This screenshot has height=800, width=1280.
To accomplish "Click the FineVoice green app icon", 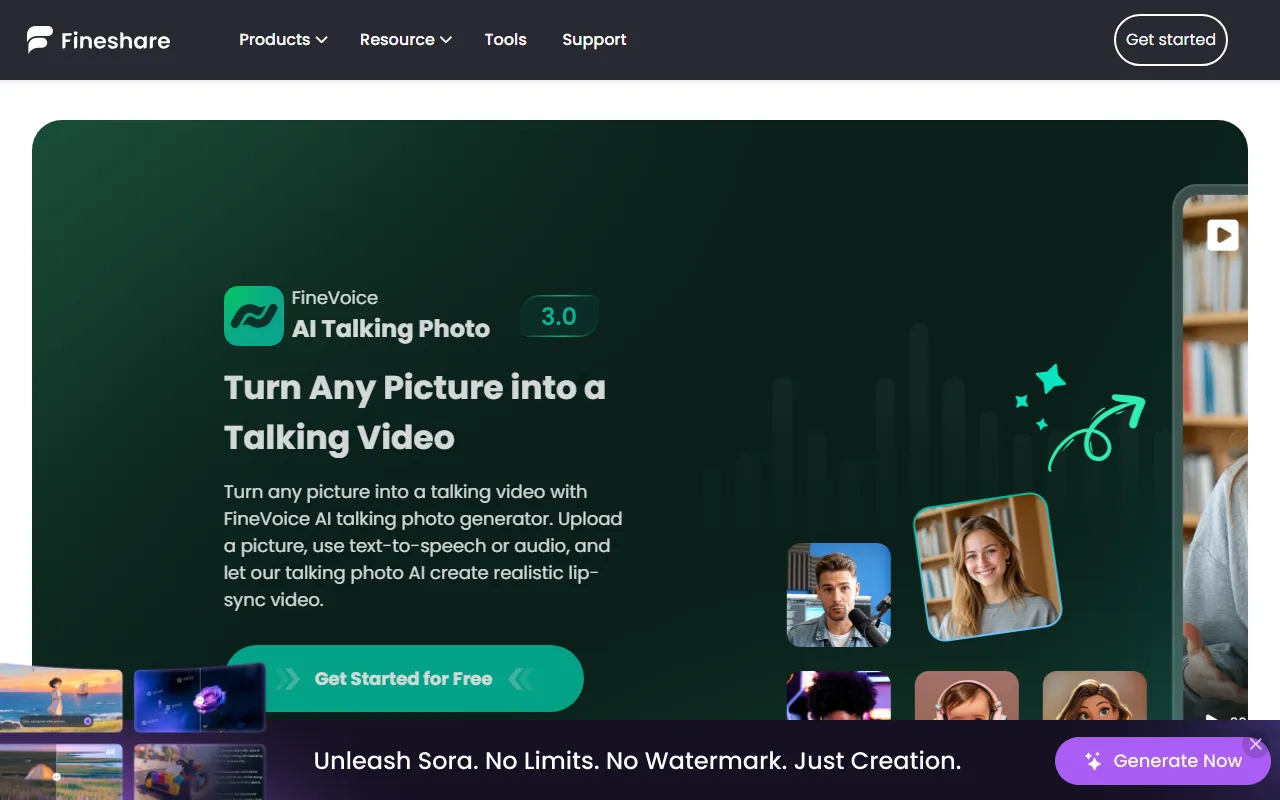I will pos(253,316).
